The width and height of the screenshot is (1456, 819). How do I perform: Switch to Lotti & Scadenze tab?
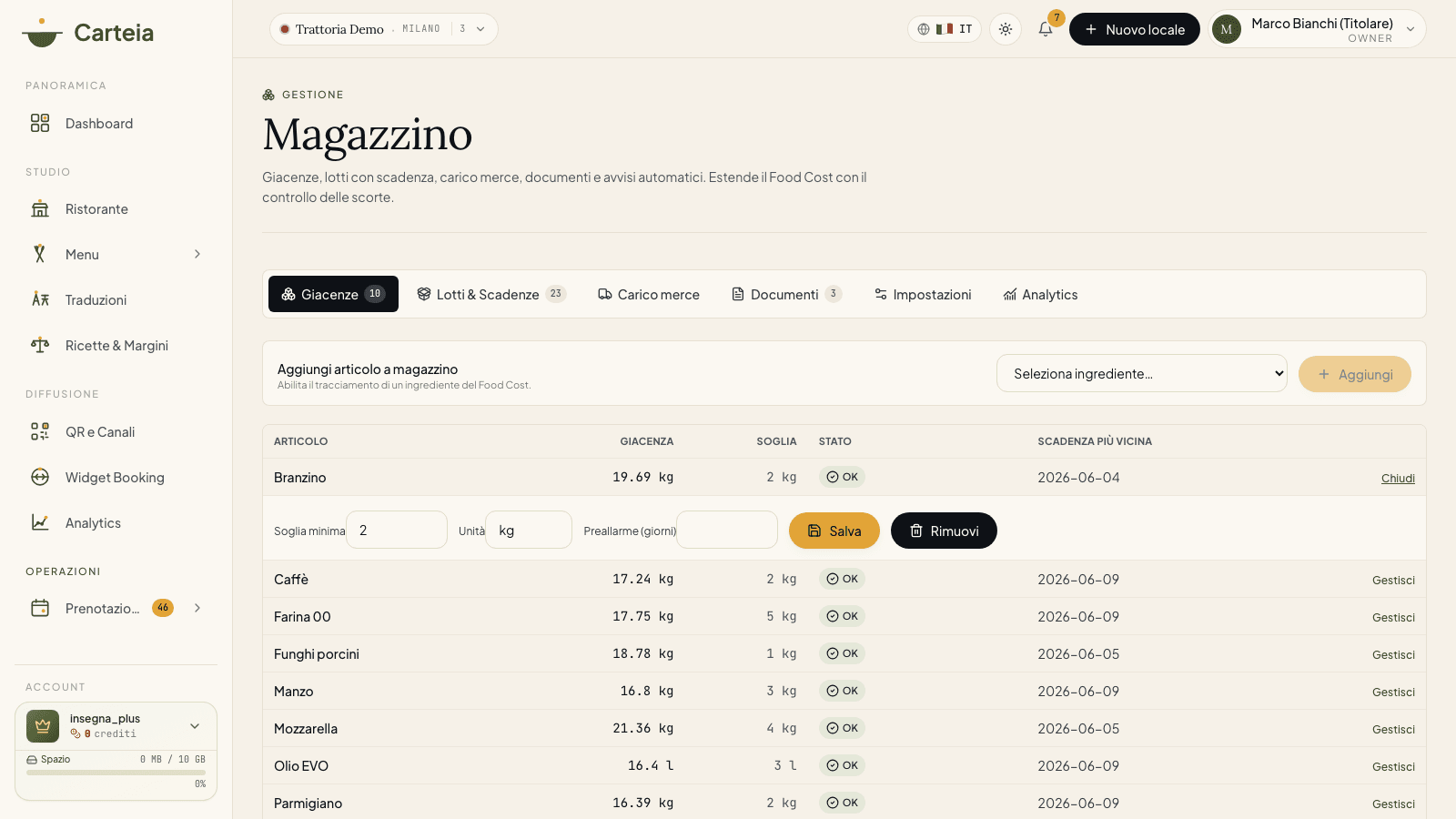tap(491, 294)
